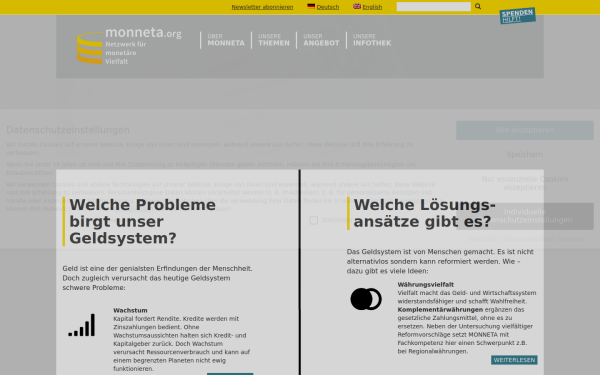Click the German flag icon

click(311, 6)
